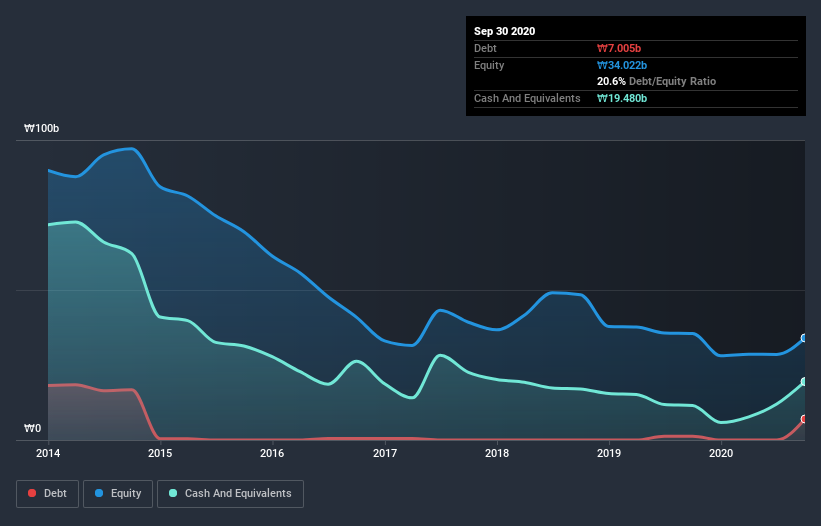Click the ₩19.480b cash value

[x=622, y=98]
